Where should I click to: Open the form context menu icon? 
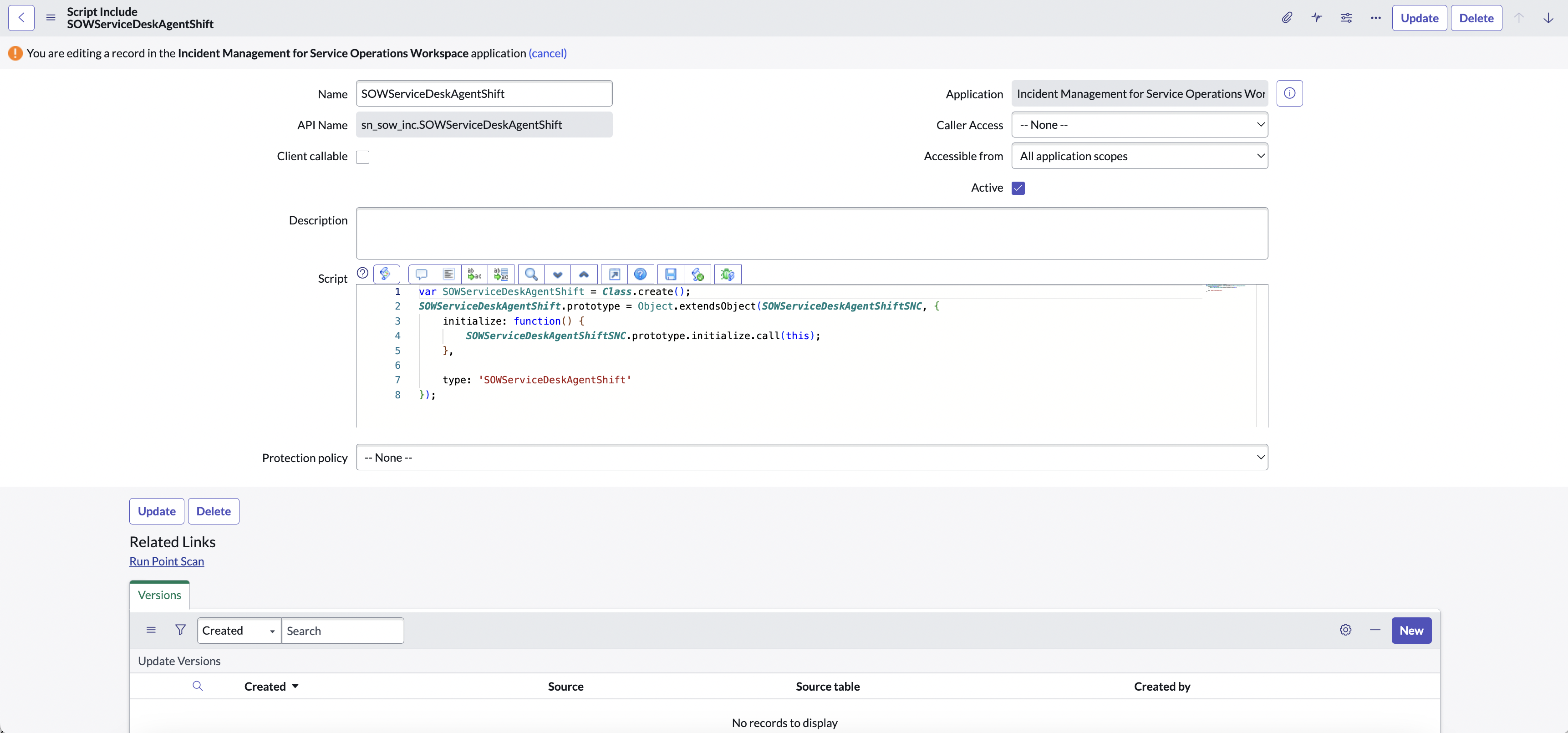tap(51, 18)
